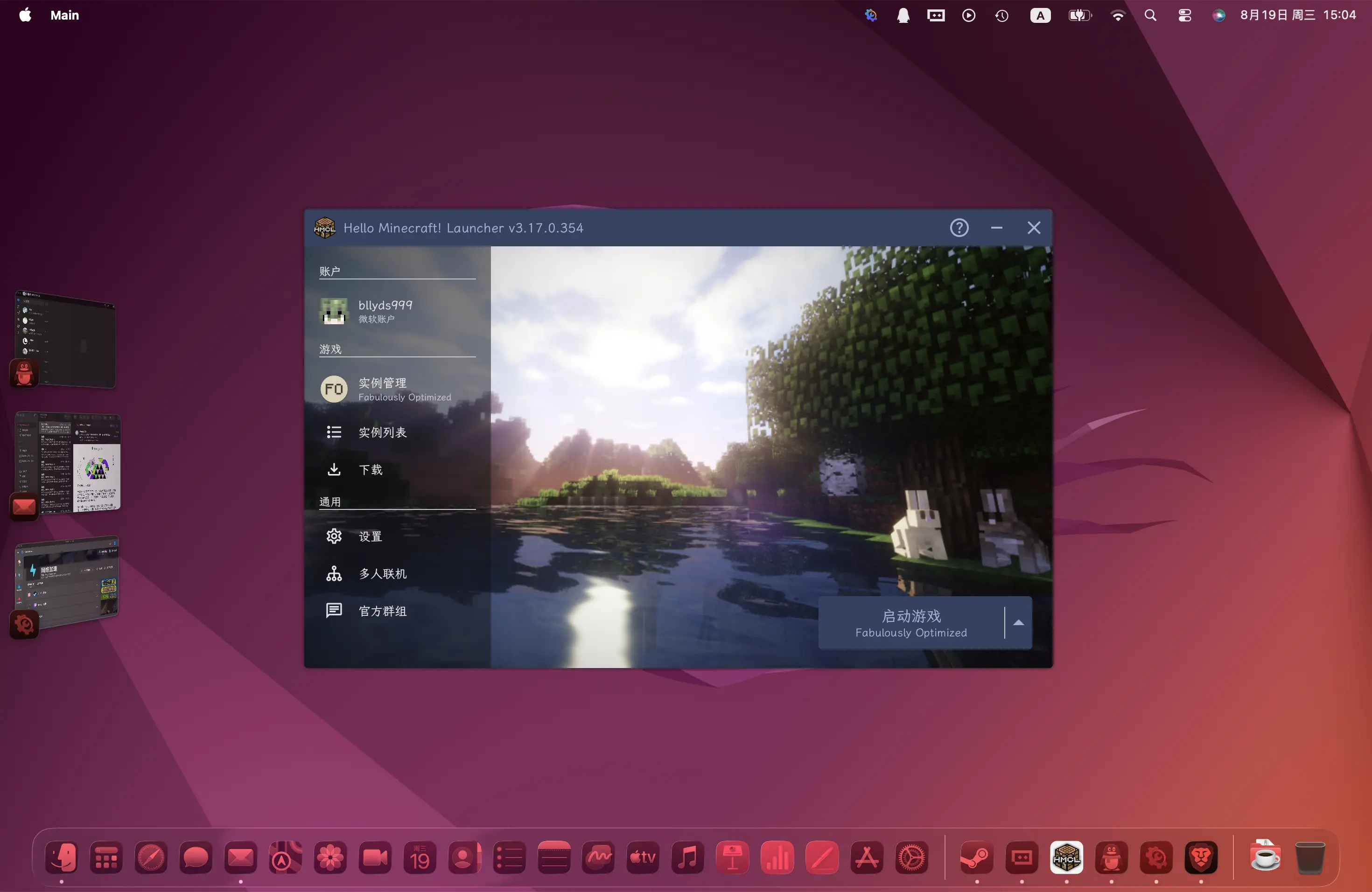Launch Safari from the Dock
This screenshot has height=892, width=1372.
pos(151,857)
